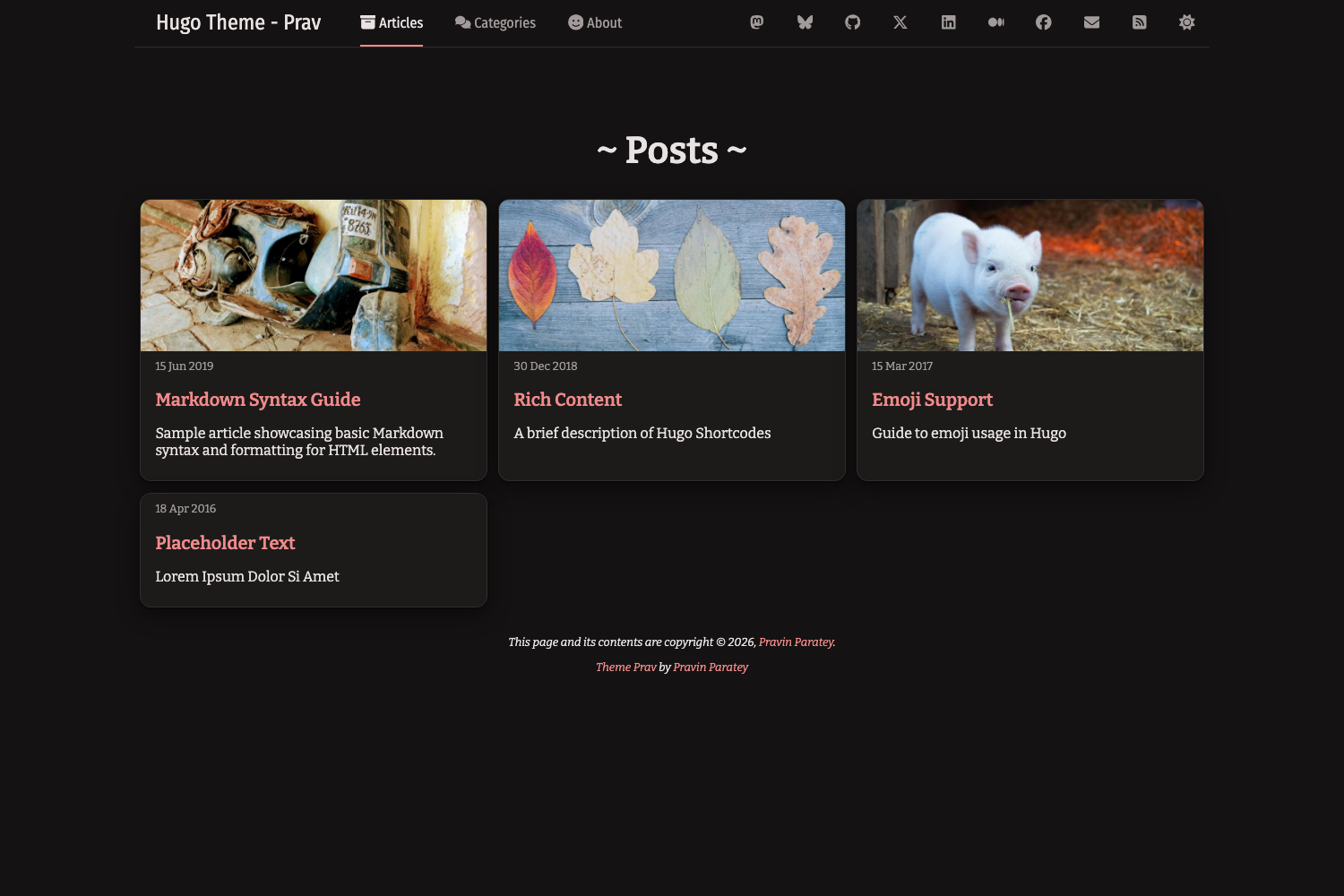Click 'Guide to emoji usage in Hugo' text
Viewport: 1344px width, 896px height.
coord(969,434)
